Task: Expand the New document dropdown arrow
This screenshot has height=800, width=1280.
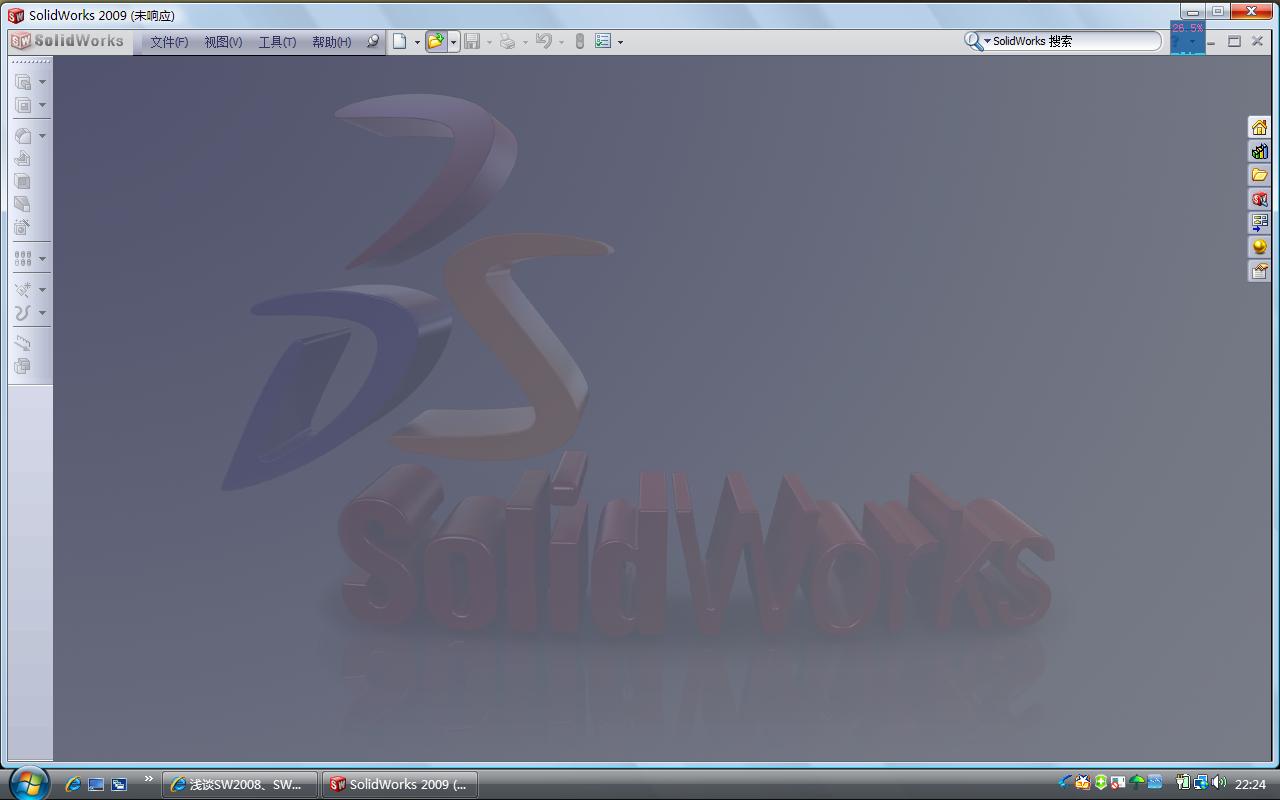Action: (x=417, y=42)
